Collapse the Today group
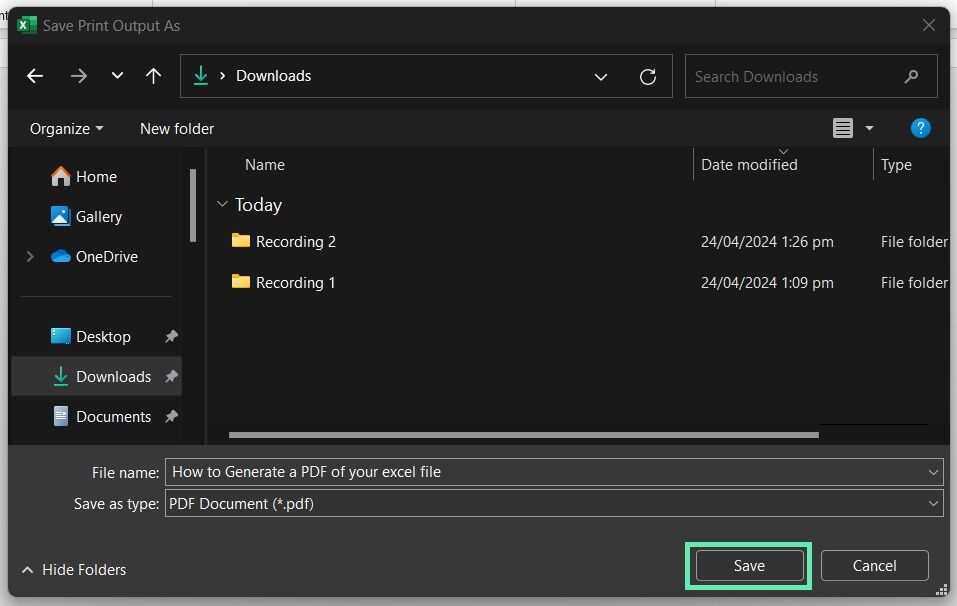This screenshot has width=957, height=606. coord(222,204)
